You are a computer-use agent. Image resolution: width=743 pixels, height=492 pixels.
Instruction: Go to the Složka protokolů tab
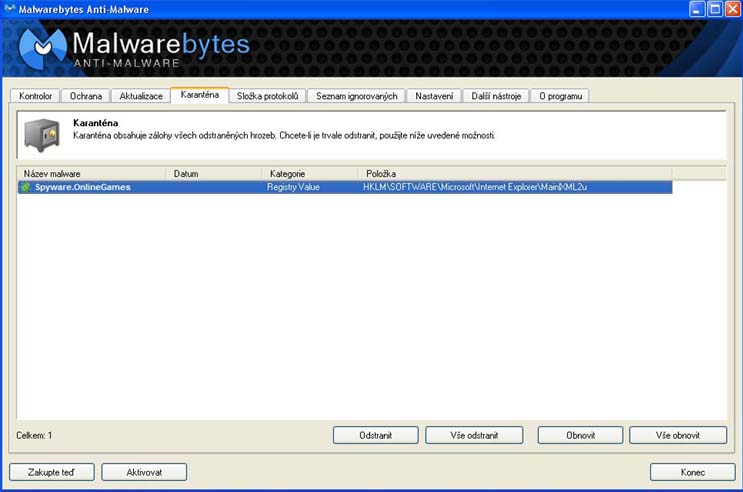pyautogui.click(x=267, y=96)
